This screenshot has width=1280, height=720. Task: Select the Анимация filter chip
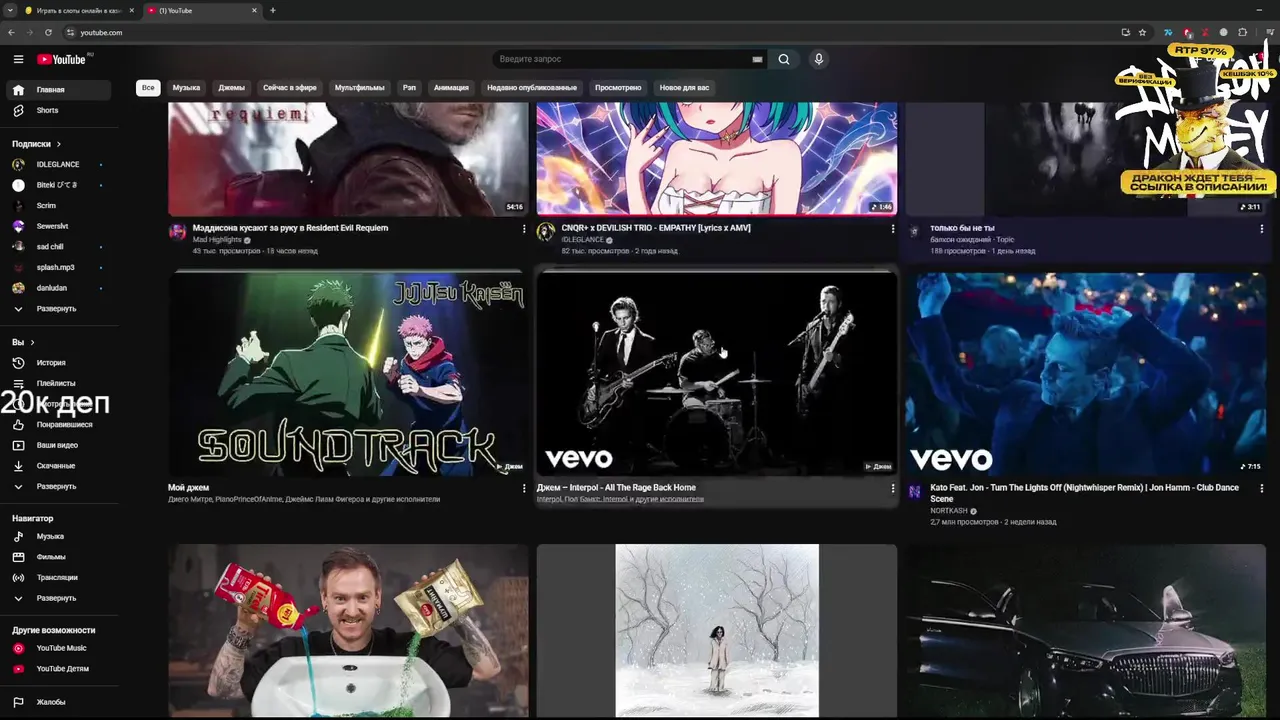tap(451, 88)
